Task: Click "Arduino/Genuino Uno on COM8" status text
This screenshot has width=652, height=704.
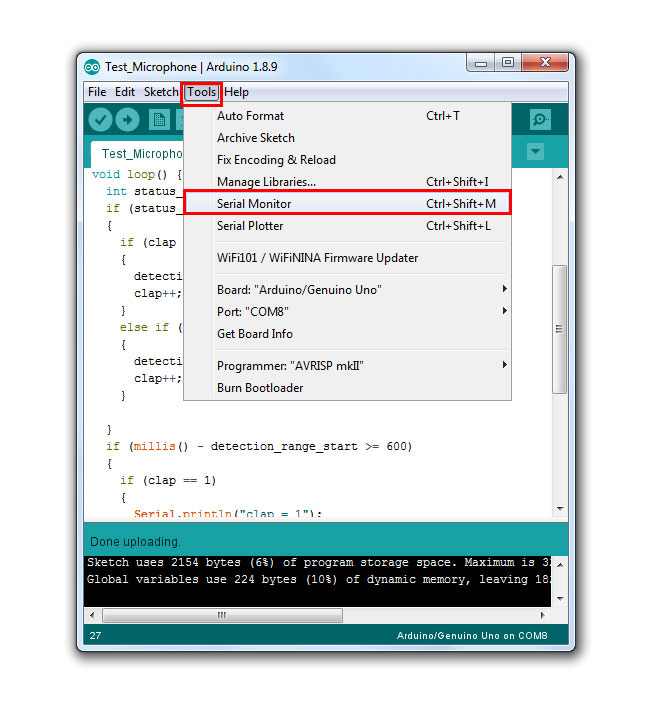Action: (472, 636)
